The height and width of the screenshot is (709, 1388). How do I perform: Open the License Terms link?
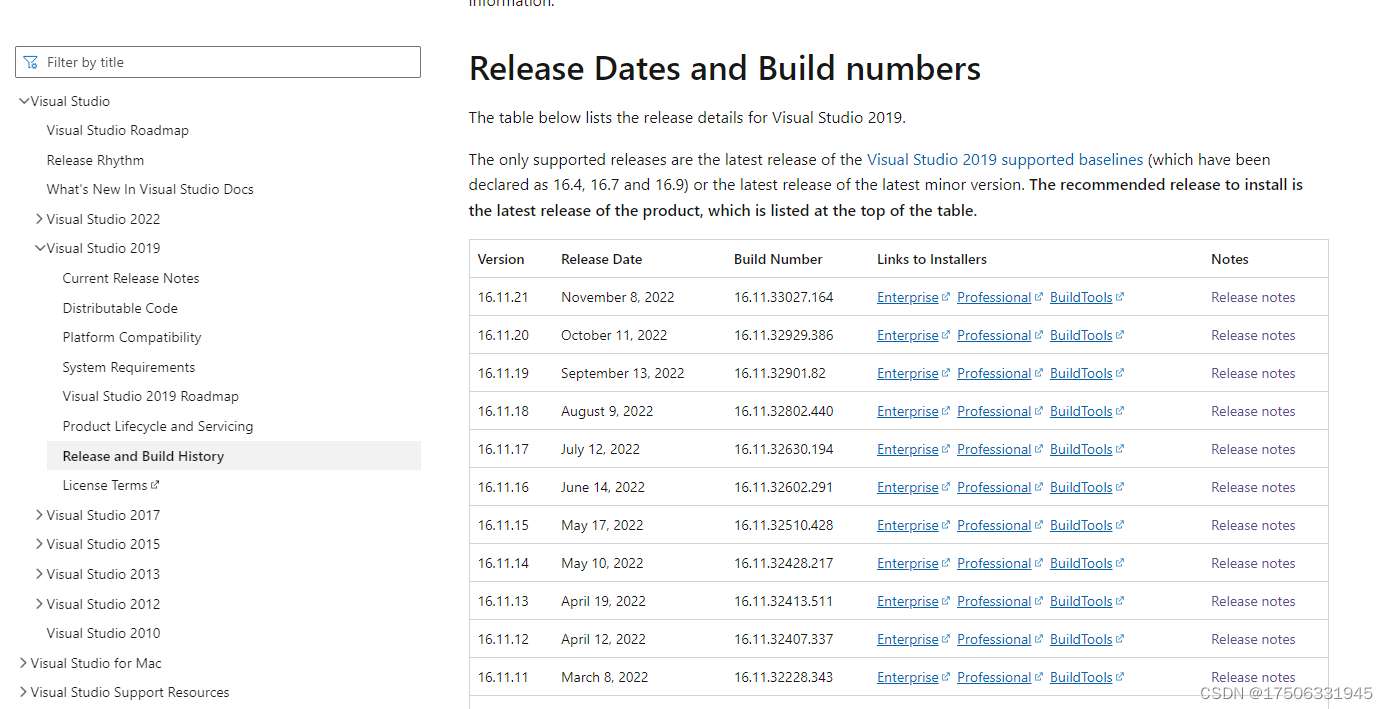click(105, 485)
